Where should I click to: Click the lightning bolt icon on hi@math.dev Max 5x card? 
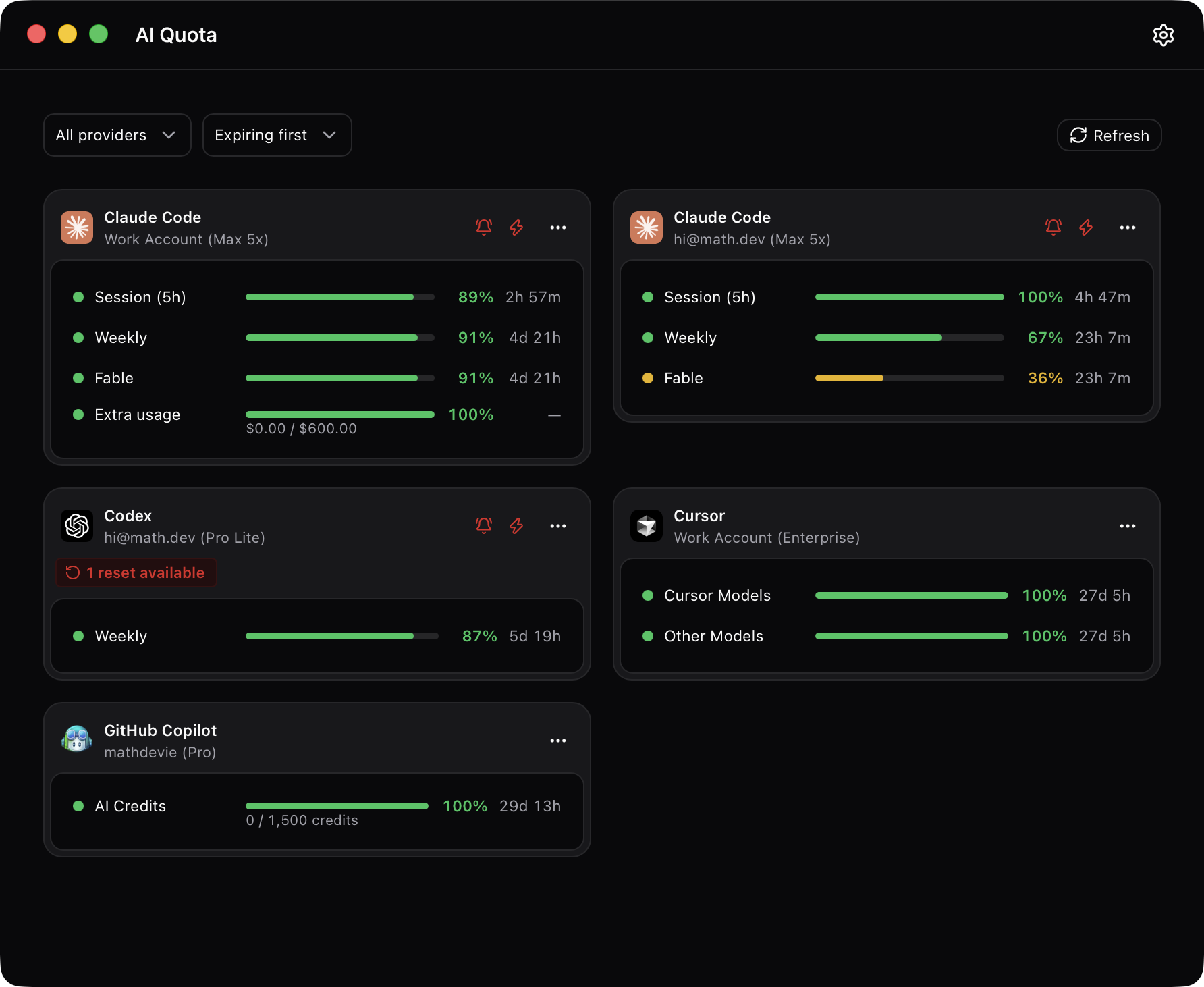[x=1086, y=228]
